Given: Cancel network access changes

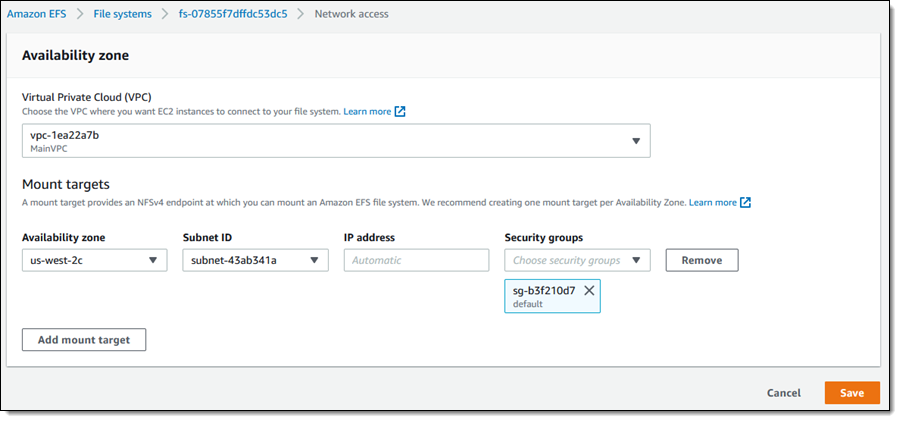Looking at the screenshot, I should pyautogui.click(x=783, y=393).
